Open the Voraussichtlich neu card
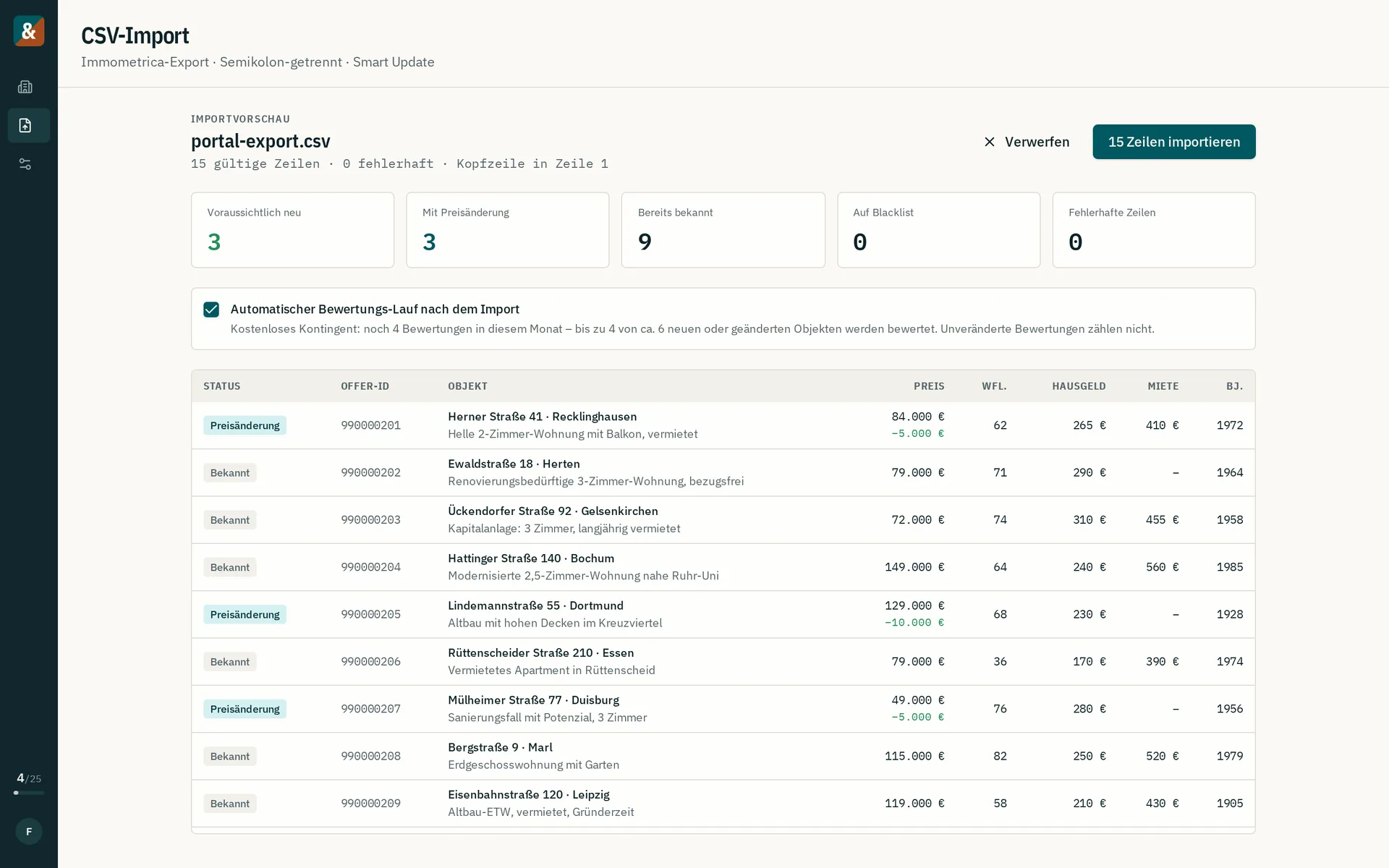 pos(292,230)
